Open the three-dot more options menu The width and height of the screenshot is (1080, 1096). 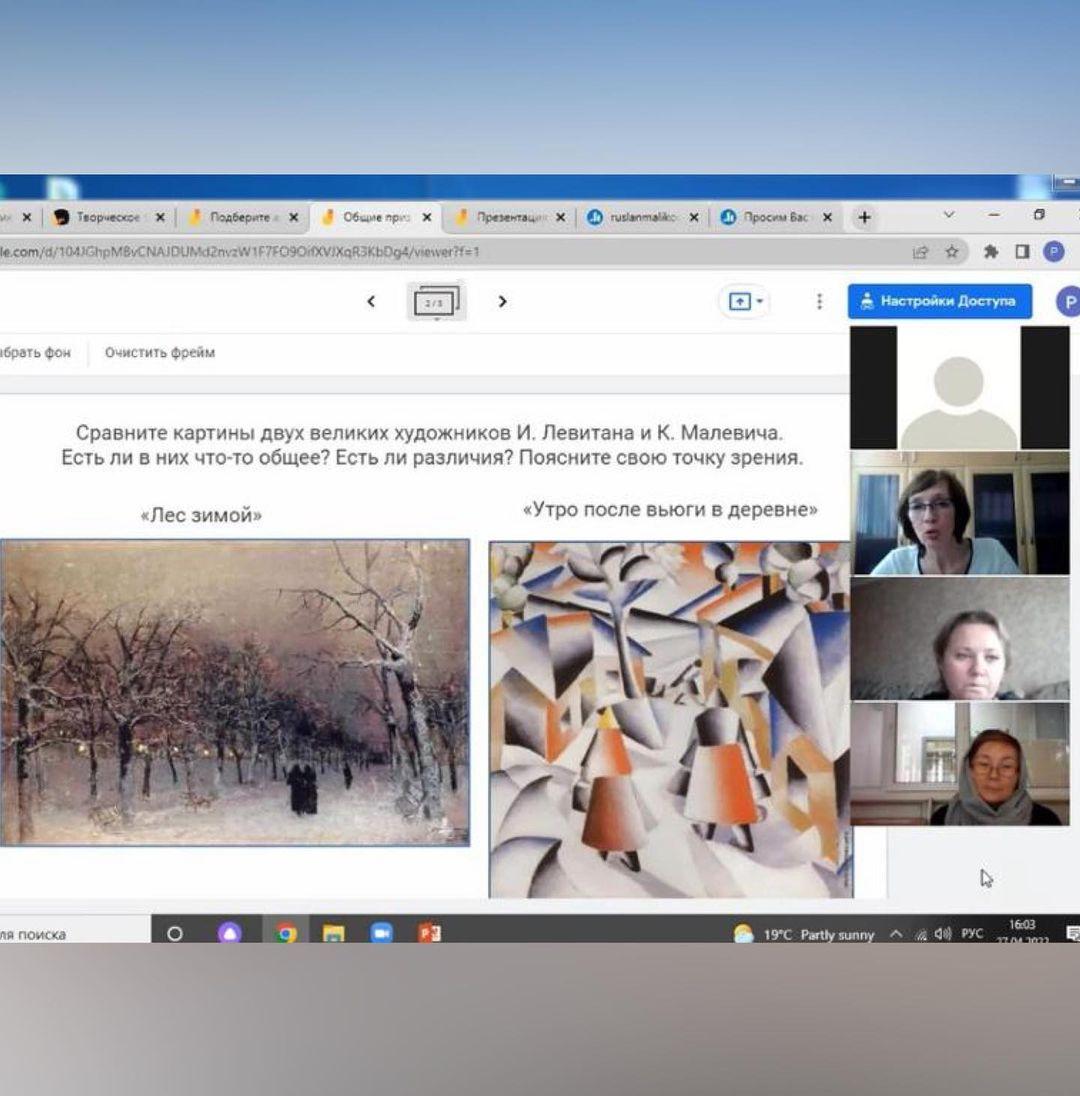[x=819, y=301]
